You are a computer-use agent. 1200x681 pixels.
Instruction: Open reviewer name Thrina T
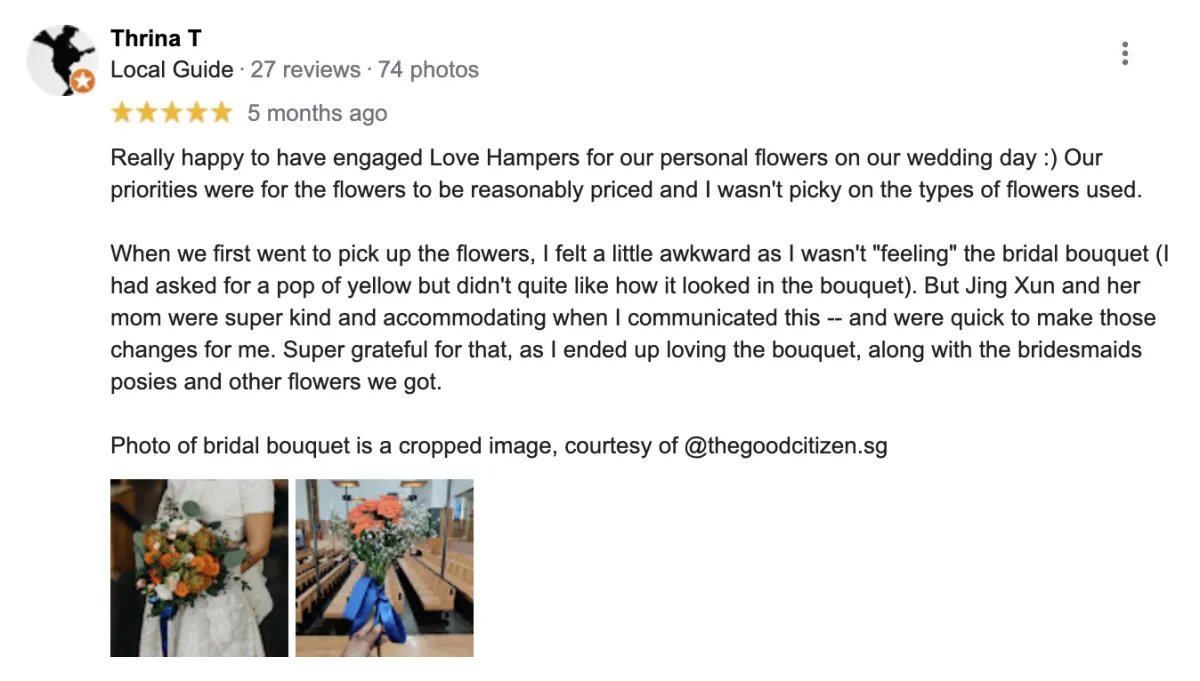click(x=156, y=39)
